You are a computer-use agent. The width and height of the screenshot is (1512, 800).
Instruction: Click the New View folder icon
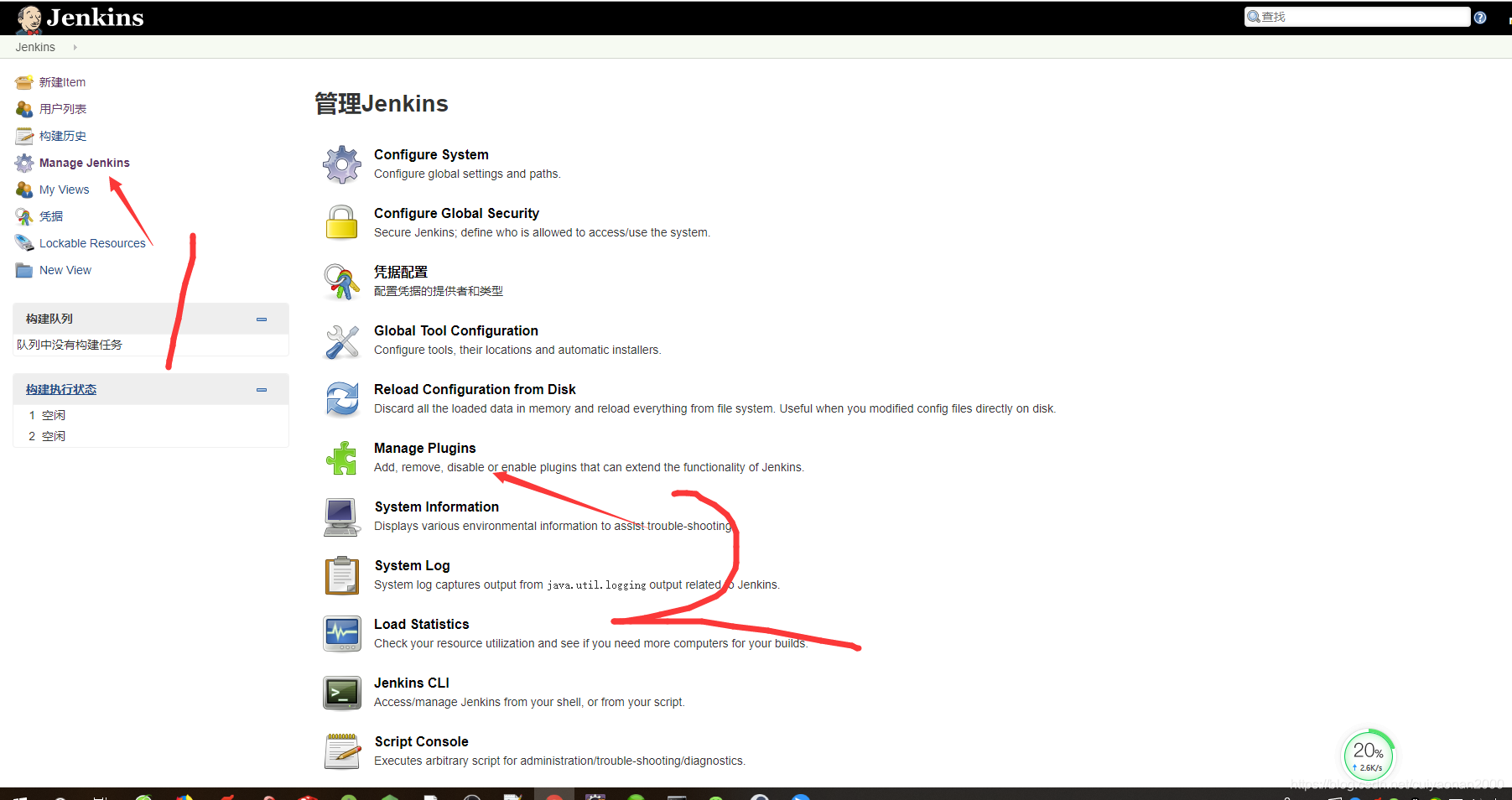click(x=24, y=270)
